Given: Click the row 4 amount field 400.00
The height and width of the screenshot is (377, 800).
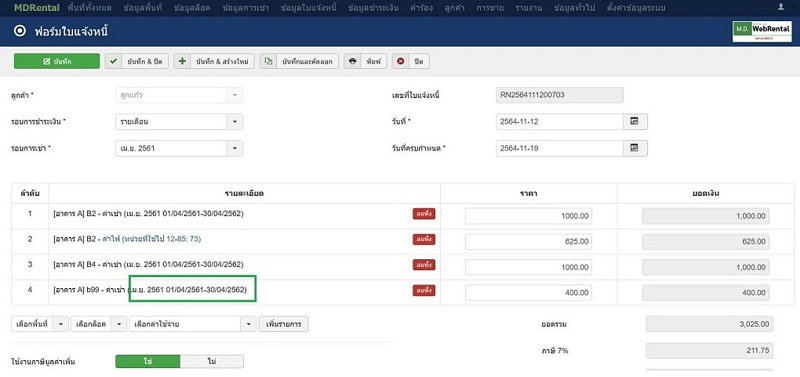Looking at the screenshot, I should click(x=706, y=293).
